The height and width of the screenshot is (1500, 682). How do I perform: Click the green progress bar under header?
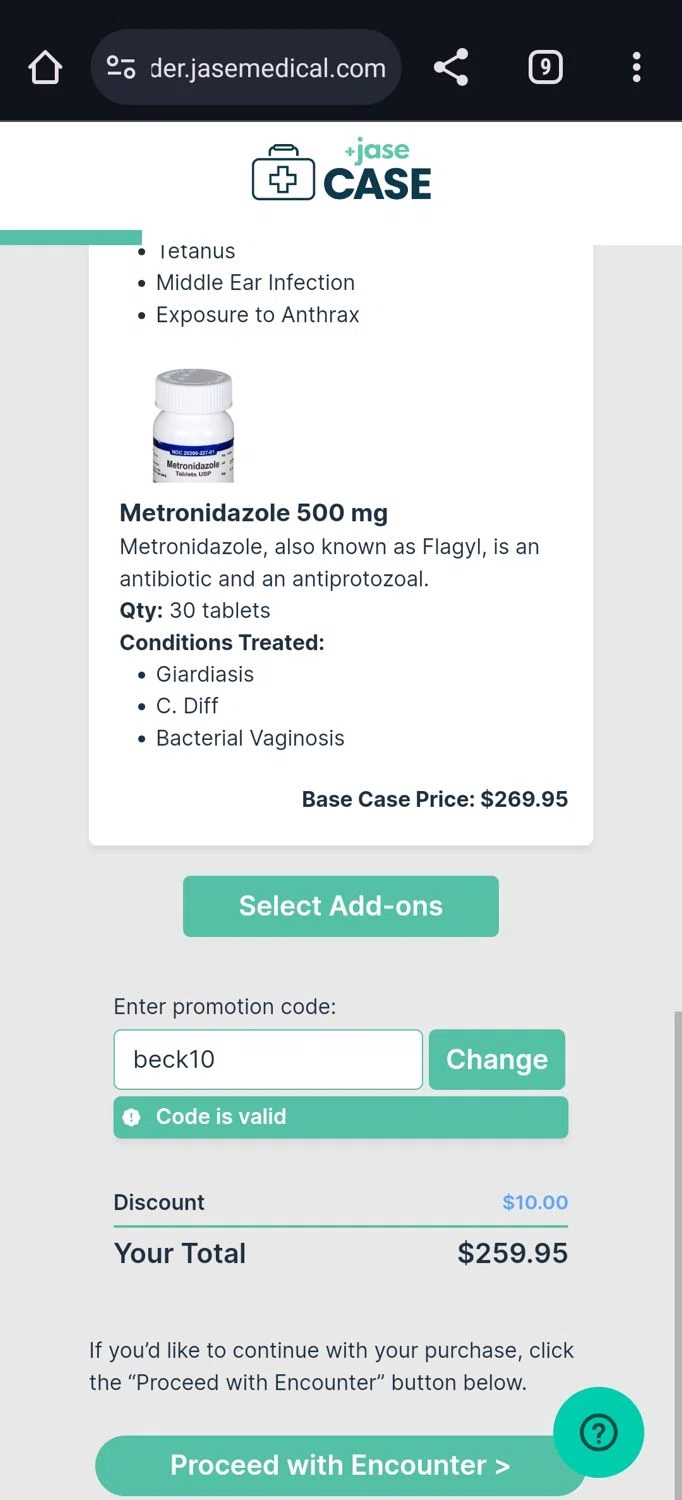point(71,238)
